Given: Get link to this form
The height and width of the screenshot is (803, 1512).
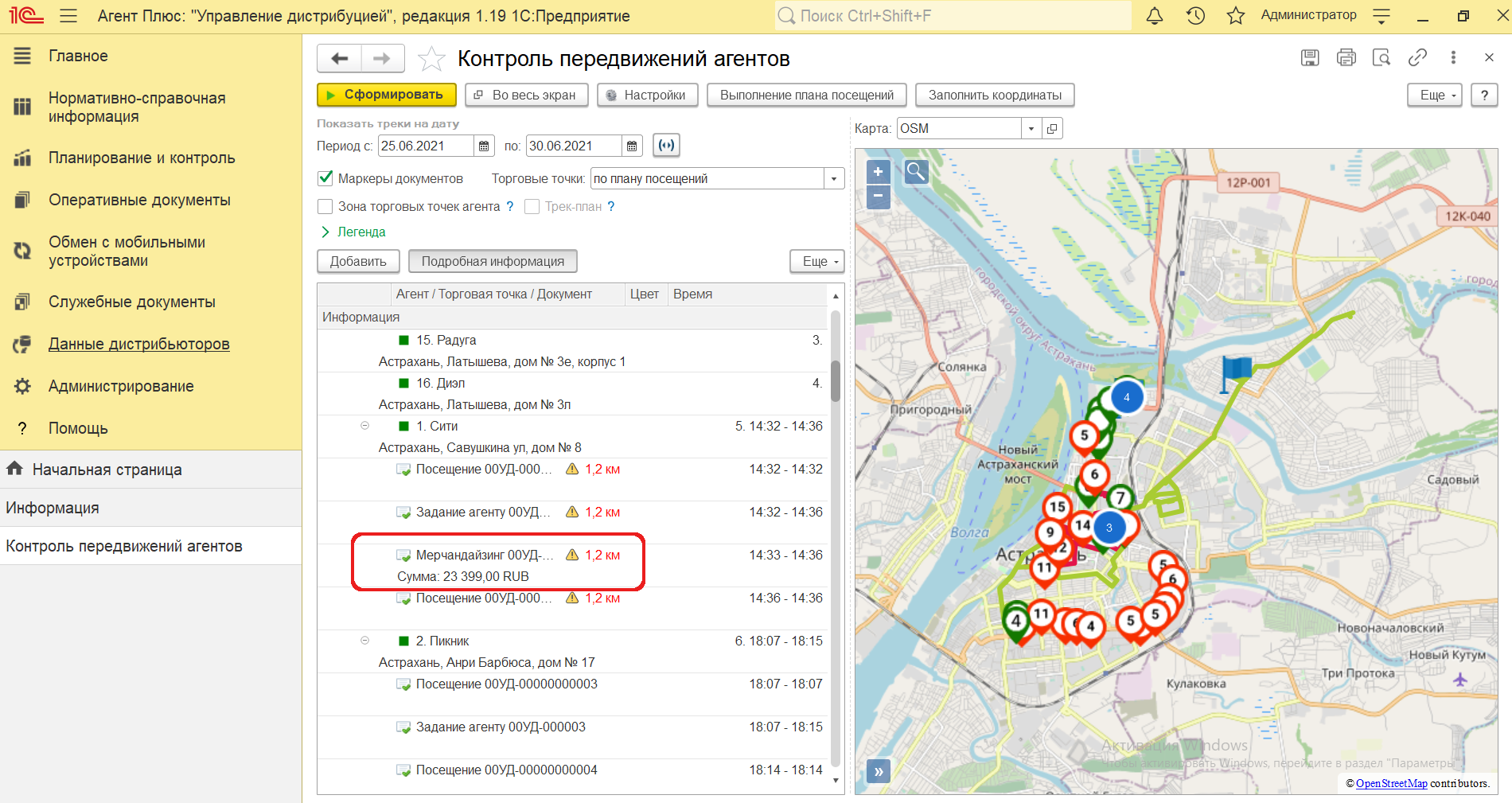Looking at the screenshot, I should coord(1417,57).
